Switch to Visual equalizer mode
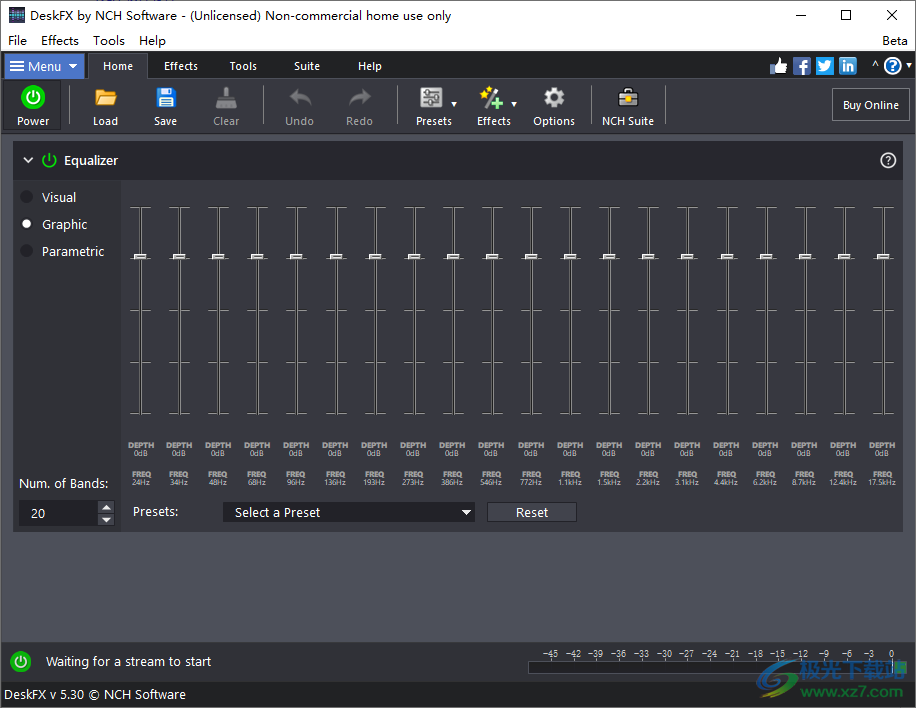This screenshot has height=708, width=916. pyautogui.click(x=27, y=197)
